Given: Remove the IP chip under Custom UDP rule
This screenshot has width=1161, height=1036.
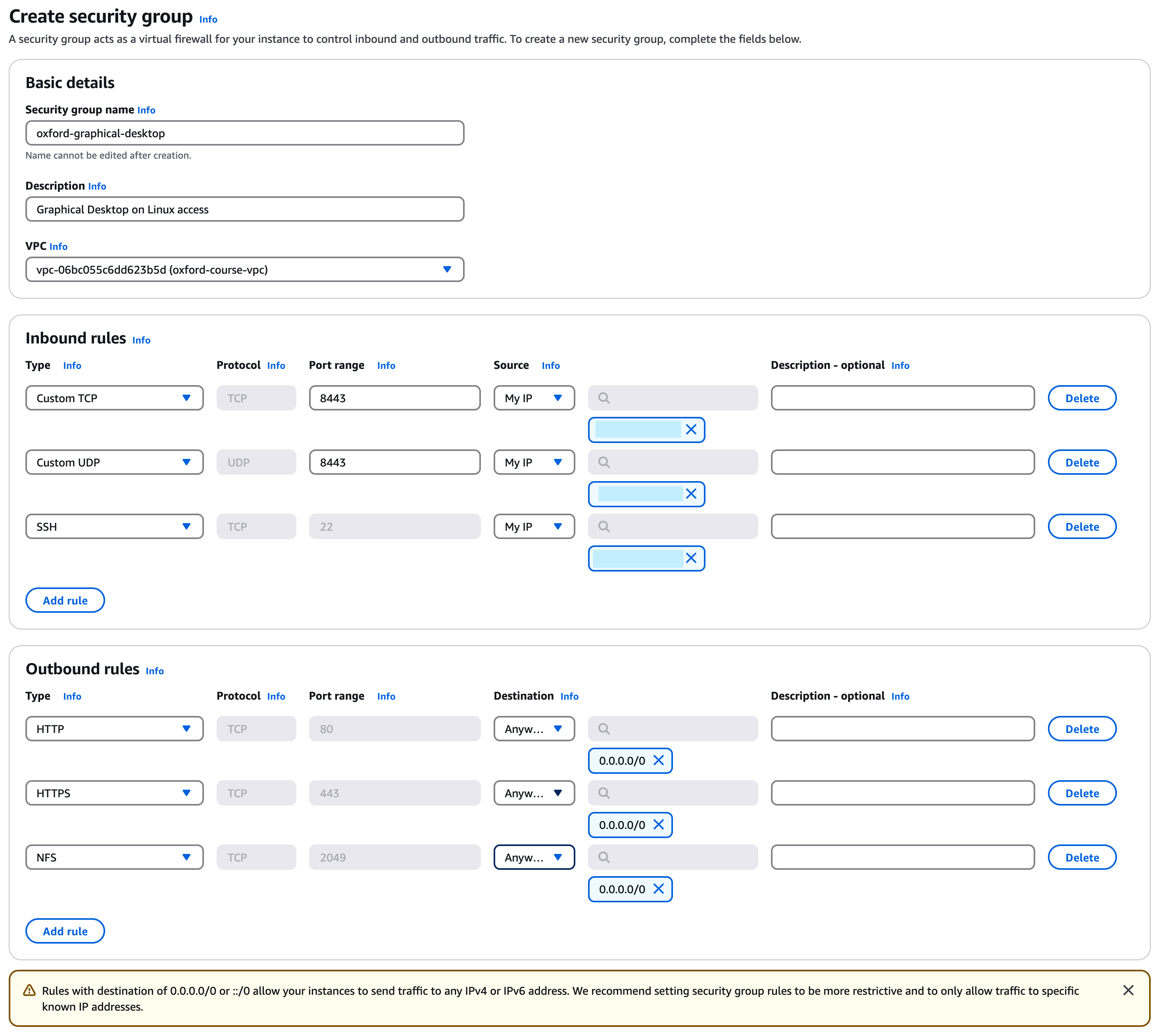Looking at the screenshot, I should coord(691,494).
